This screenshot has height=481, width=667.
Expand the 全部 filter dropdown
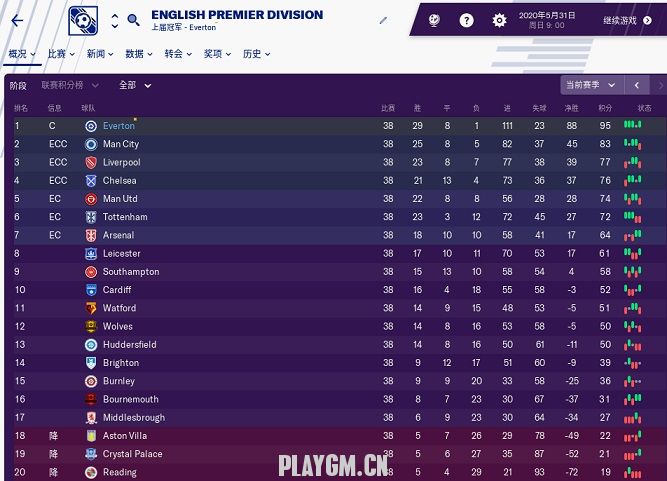[135, 85]
